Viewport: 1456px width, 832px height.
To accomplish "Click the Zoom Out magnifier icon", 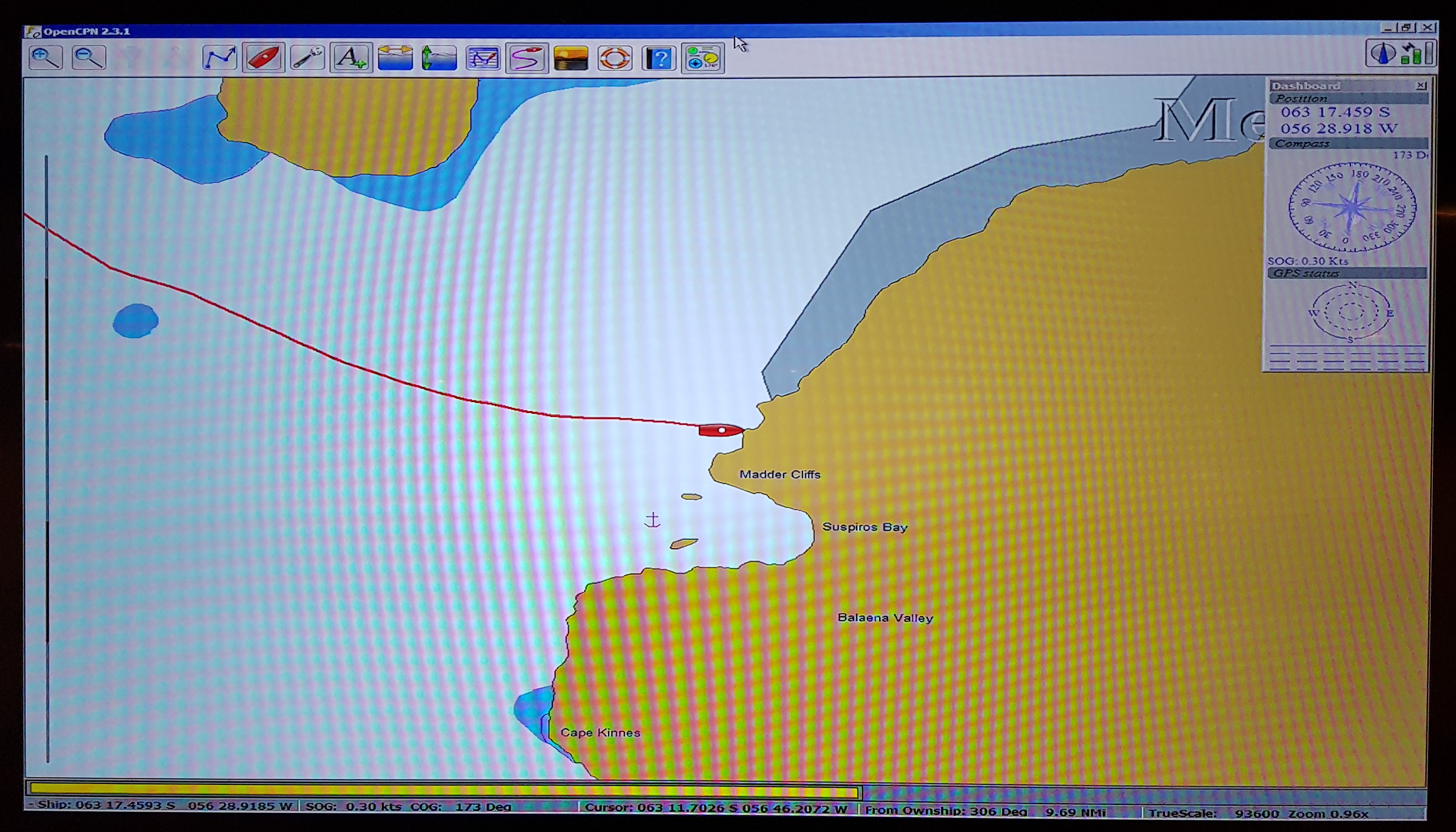I will tap(89, 58).
